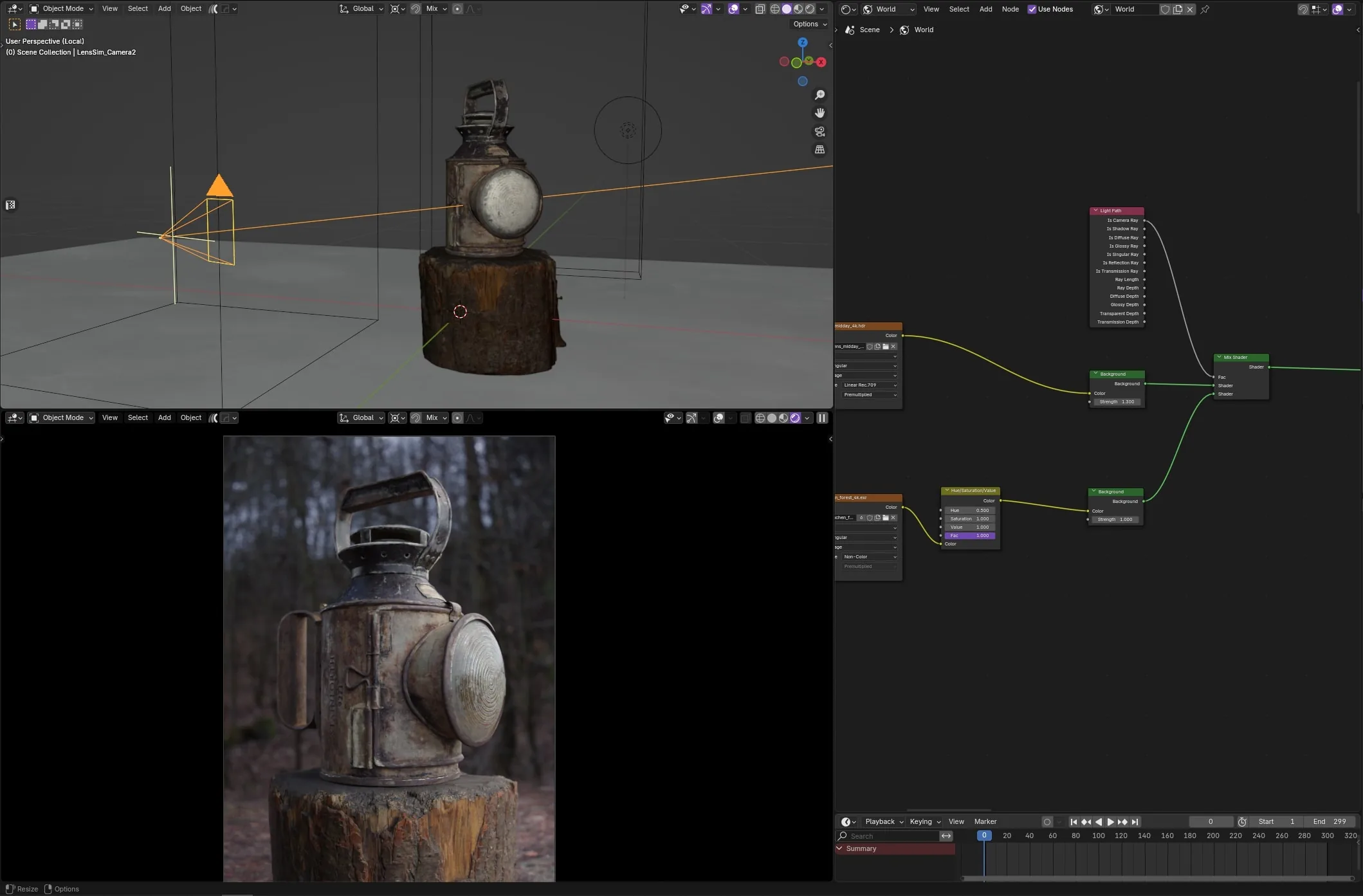The height and width of the screenshot is (896, 1363).
Task: Collapse the Mix Shader node
Action: coord(1219,358)
